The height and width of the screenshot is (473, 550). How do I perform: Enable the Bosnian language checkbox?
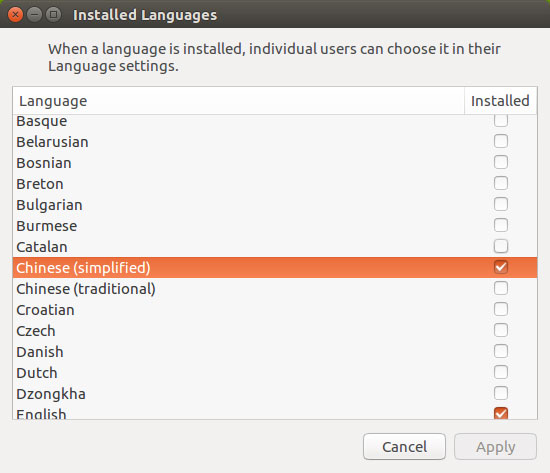[x=501, y=162]
